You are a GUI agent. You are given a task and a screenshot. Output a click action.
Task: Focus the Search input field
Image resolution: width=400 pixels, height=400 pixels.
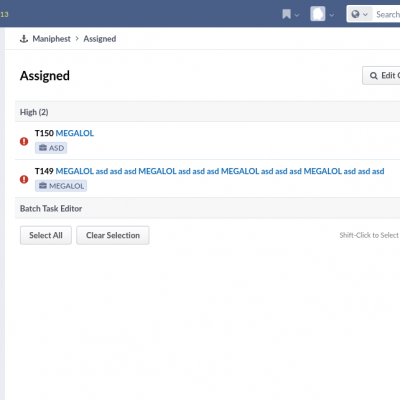[x=388, y=14]
